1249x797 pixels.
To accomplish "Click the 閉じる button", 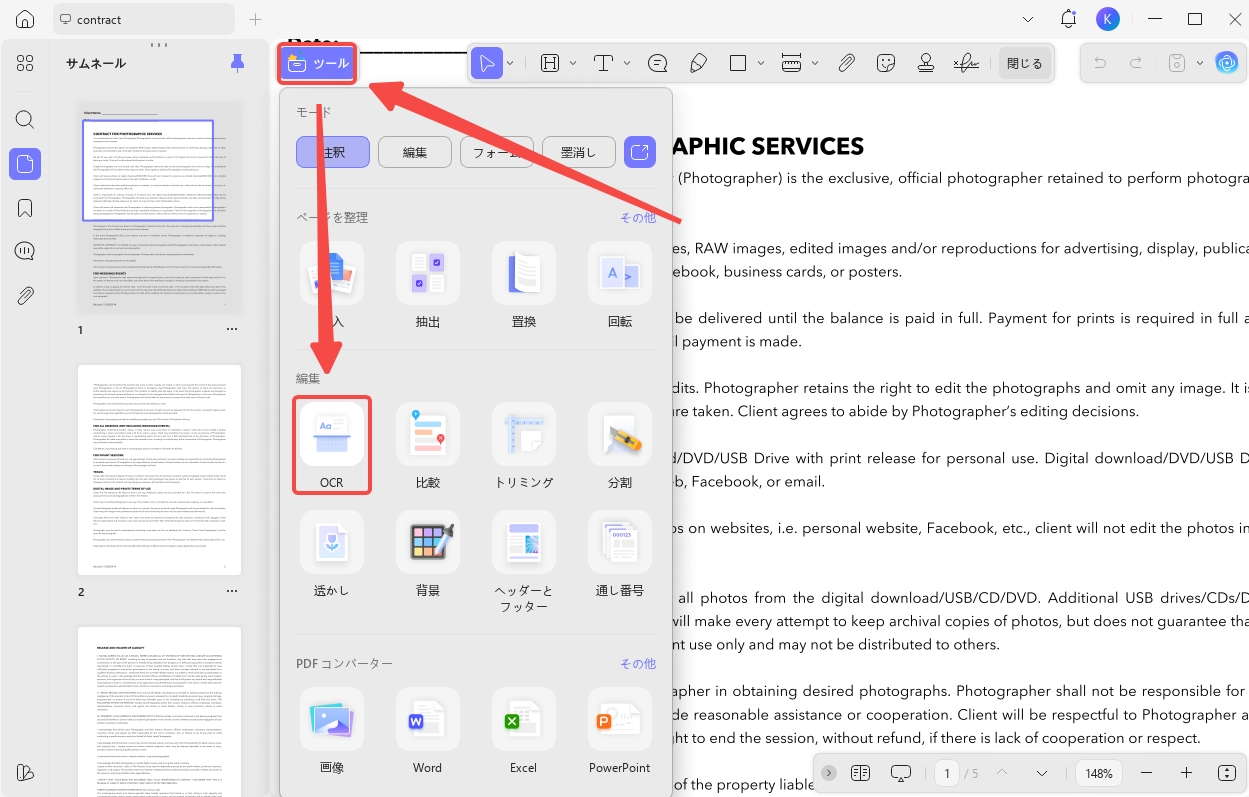I will click(1024, 63).
